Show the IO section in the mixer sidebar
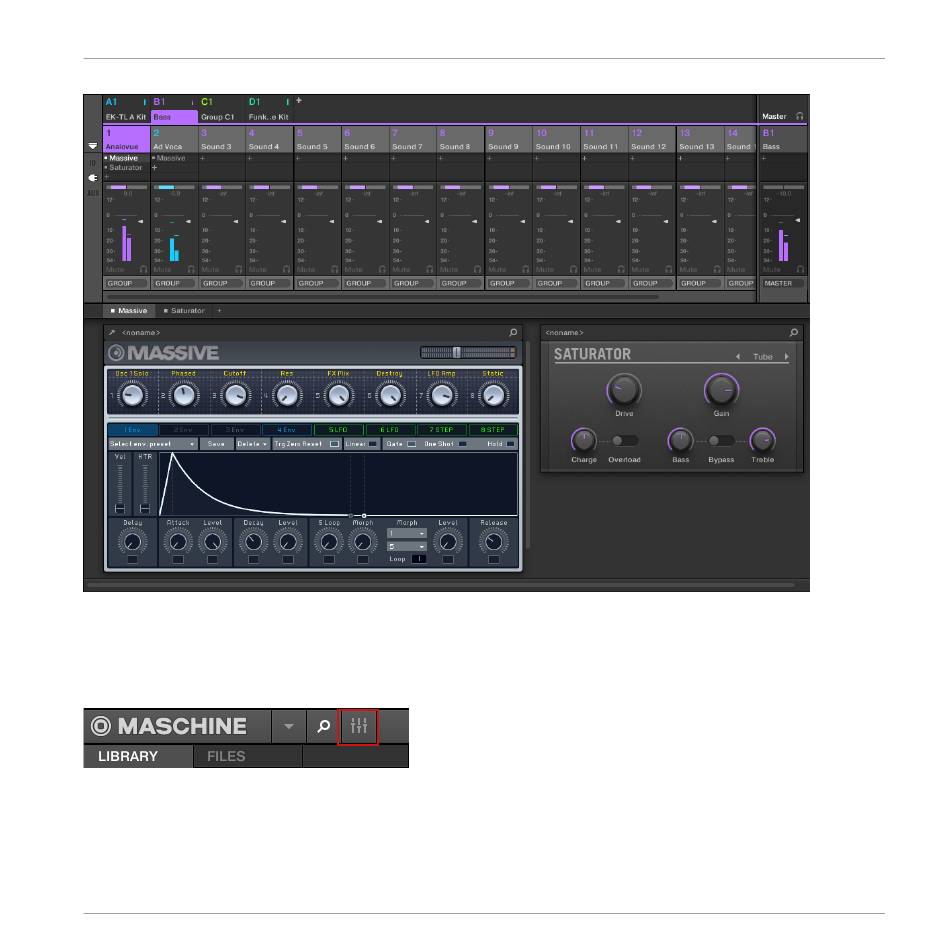This screenshot has height=950, width=950. [x=93, y=163]
